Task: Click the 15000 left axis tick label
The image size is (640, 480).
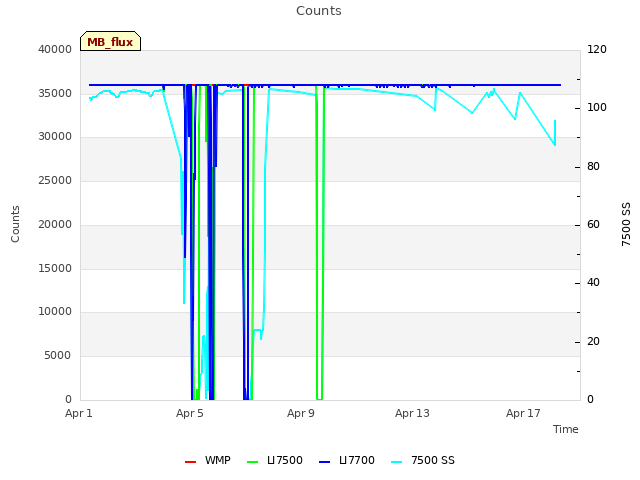Action: pyautogui.click(x=55, y=269)
